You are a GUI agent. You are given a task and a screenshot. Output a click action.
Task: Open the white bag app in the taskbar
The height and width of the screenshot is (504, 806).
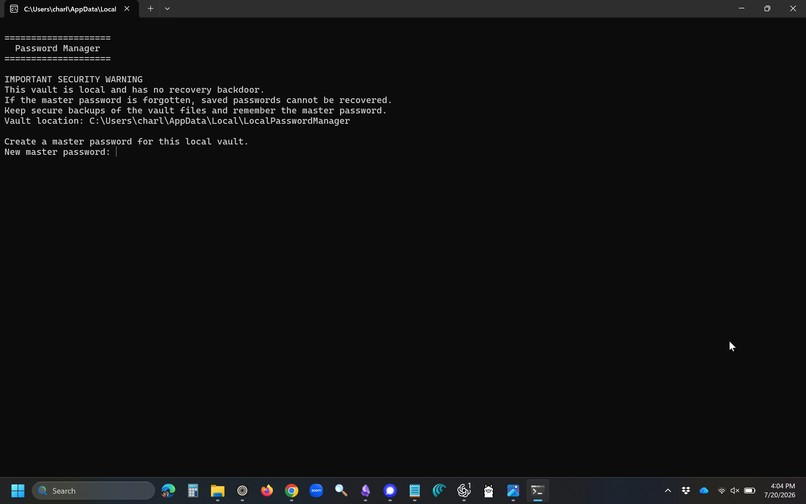tap(489, 491)
